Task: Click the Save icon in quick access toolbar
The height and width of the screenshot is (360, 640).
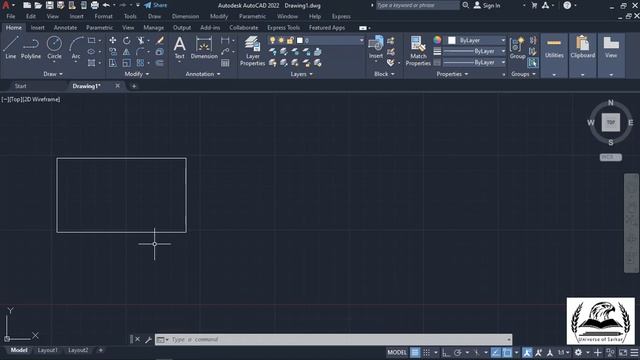Action: click(49, 5)
